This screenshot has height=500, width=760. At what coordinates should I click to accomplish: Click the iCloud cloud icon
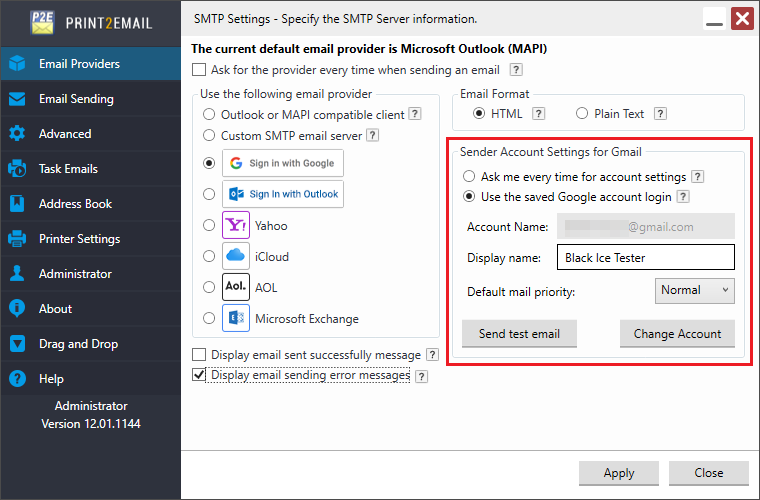236,256
